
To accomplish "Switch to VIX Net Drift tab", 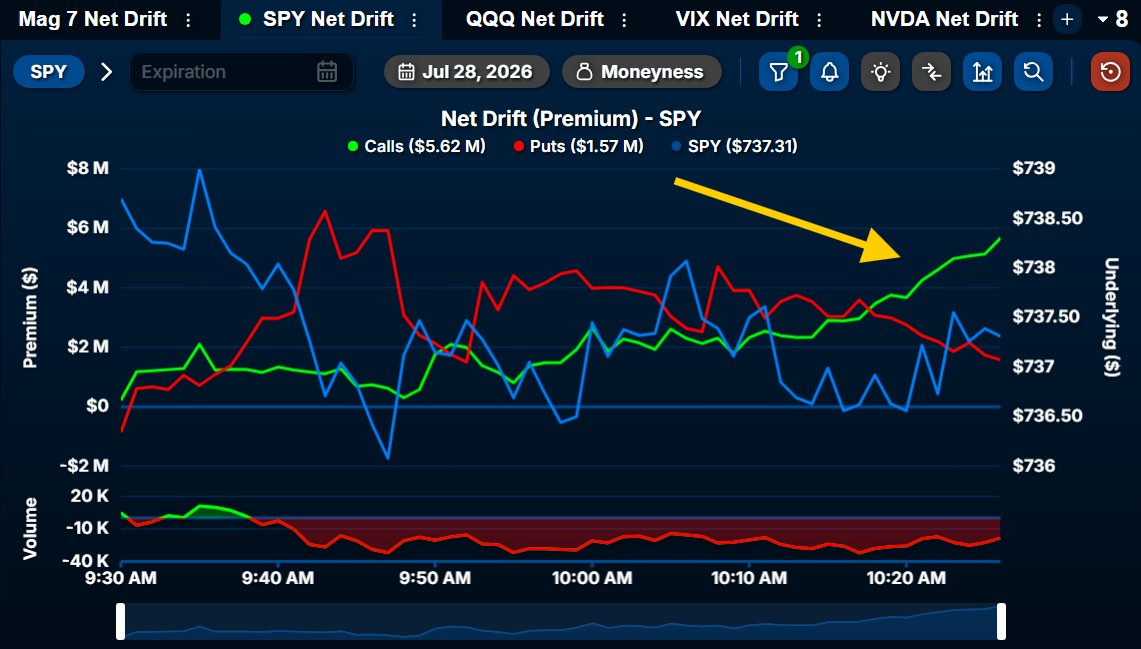I will pyautogui.click(x=737, y=19).
